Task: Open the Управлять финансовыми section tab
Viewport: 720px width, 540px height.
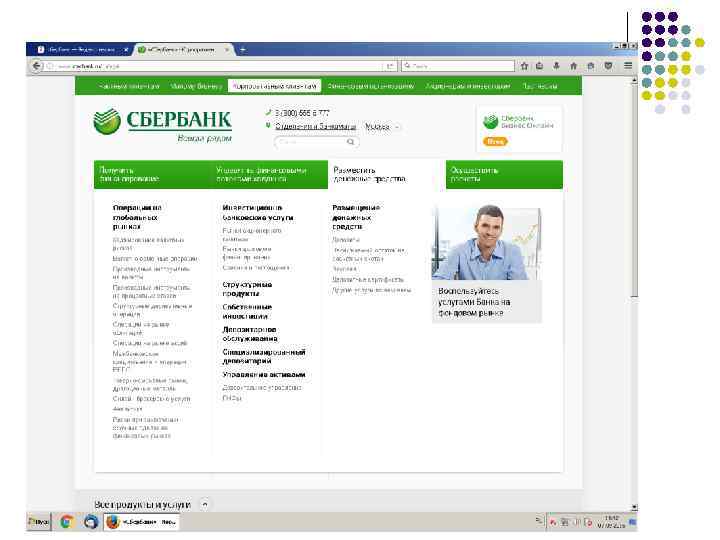Action: [270, 174]
